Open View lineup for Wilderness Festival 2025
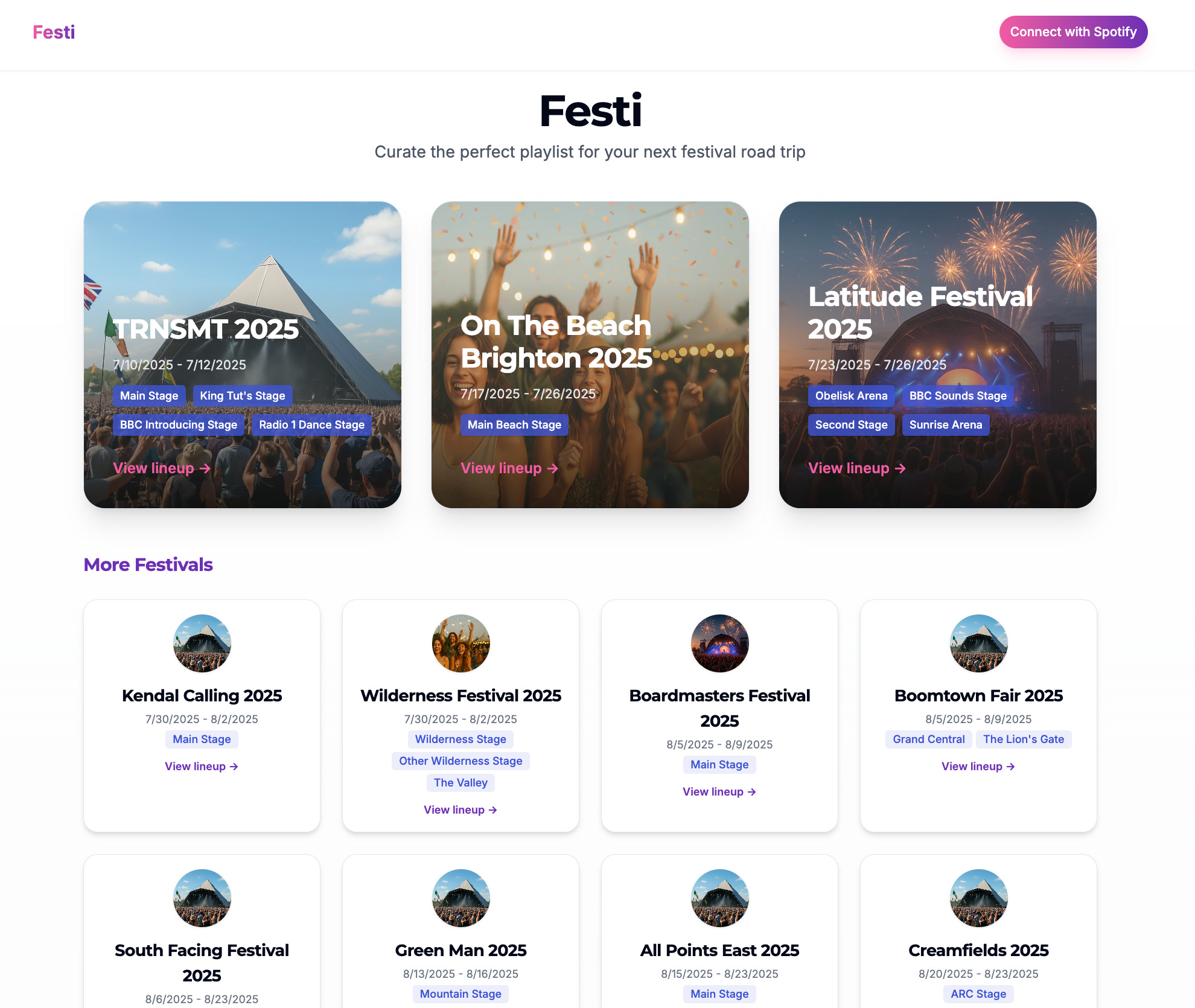This screenshot has height=1008, width=1195. click(460, 810)
